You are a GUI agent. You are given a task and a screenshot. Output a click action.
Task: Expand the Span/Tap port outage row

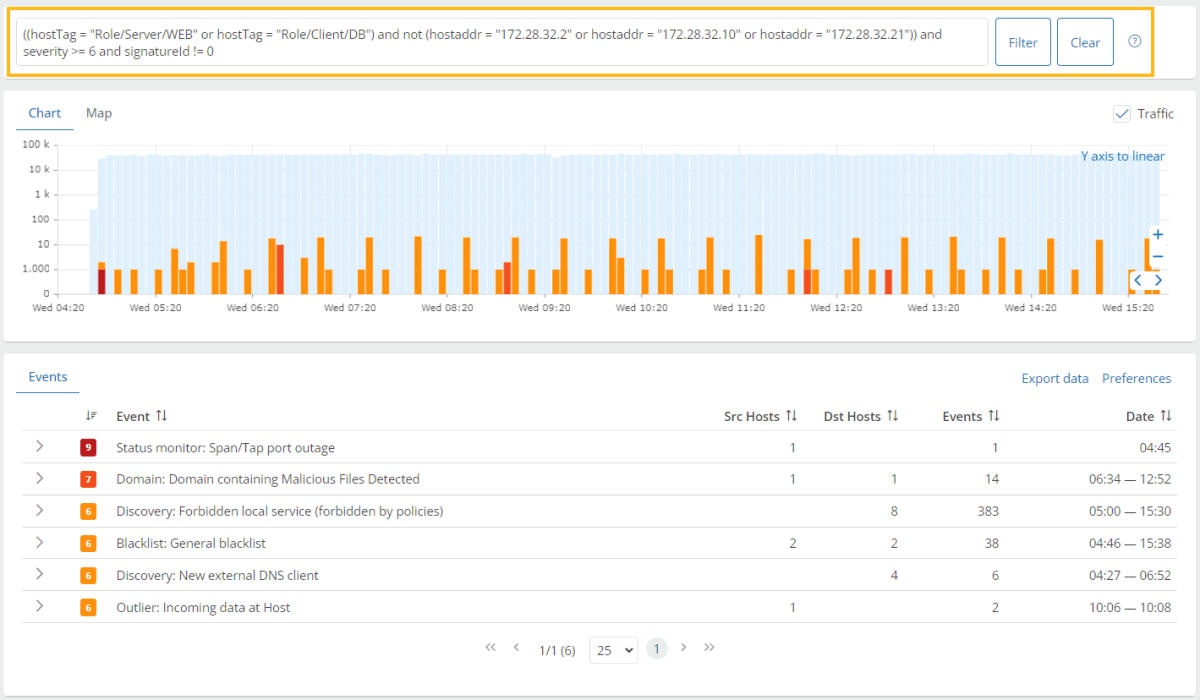[40, 447]
